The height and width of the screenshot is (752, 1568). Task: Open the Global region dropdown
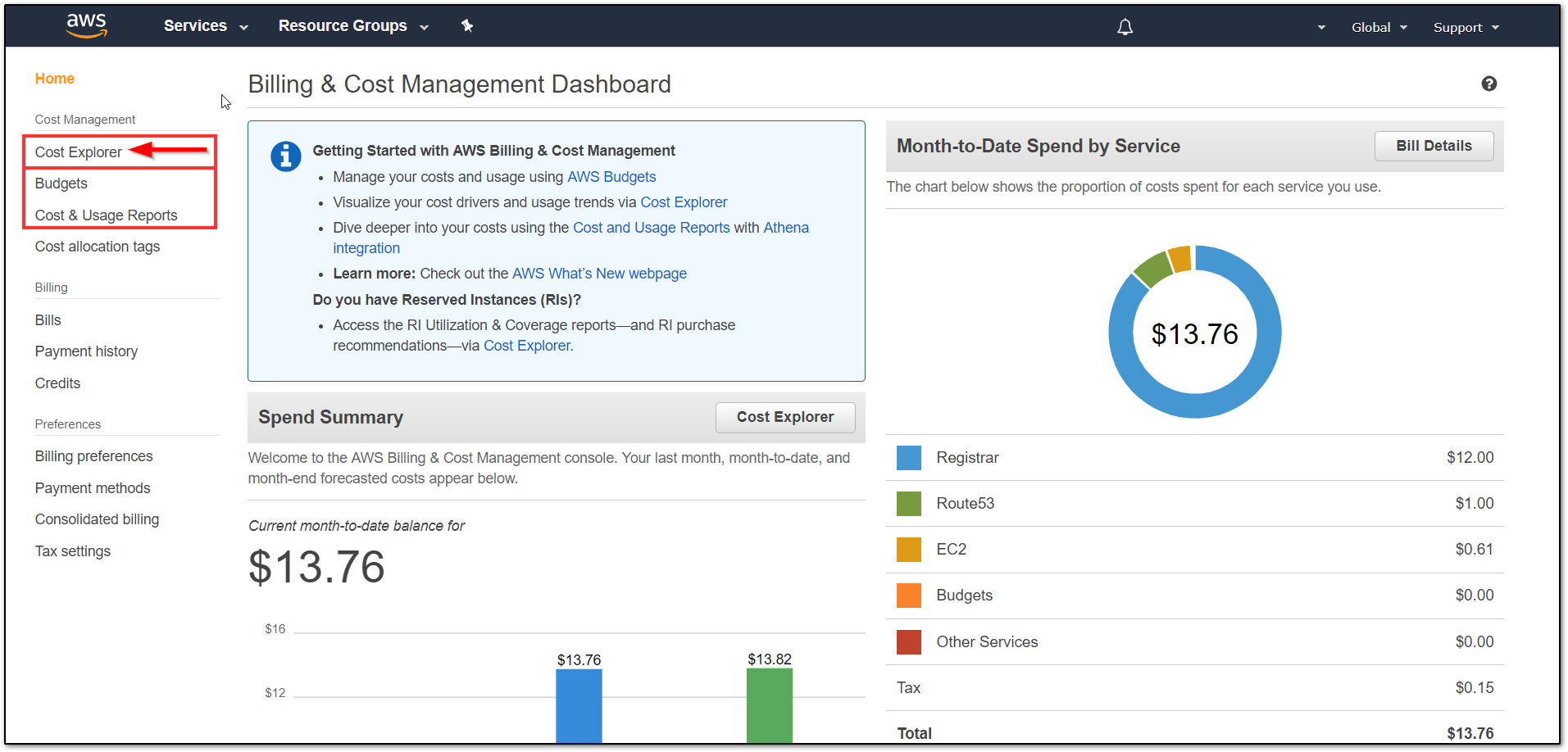(x=1379, y=28)
